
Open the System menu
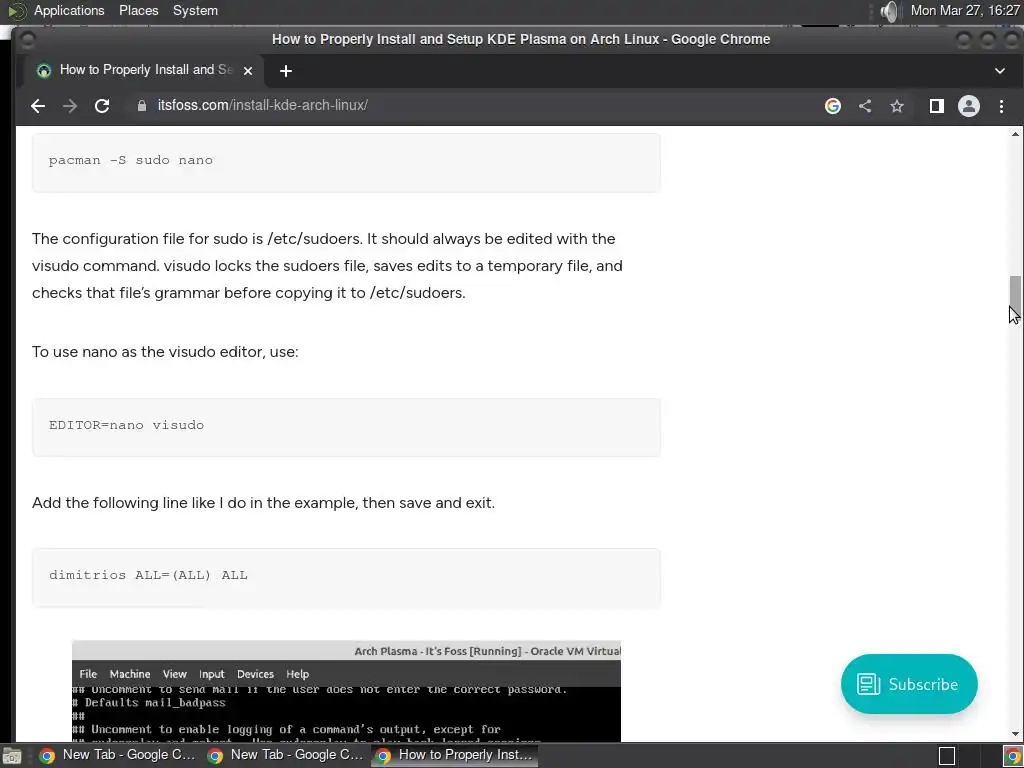(195, 10)
